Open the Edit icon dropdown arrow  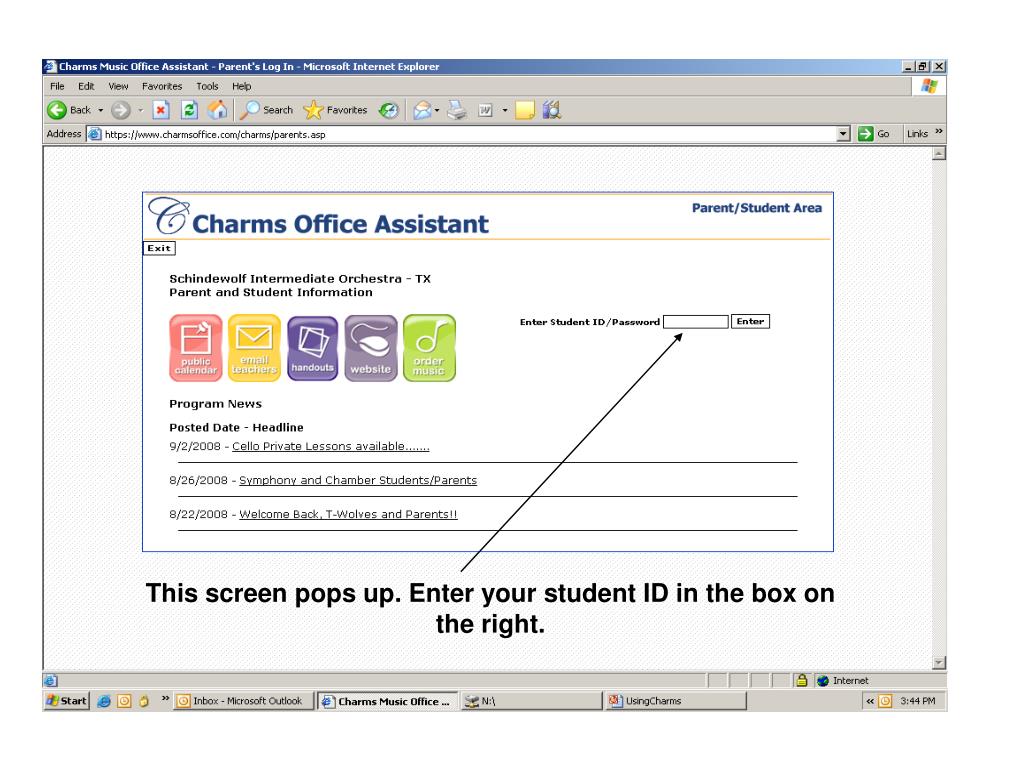[x=505, y=110]
